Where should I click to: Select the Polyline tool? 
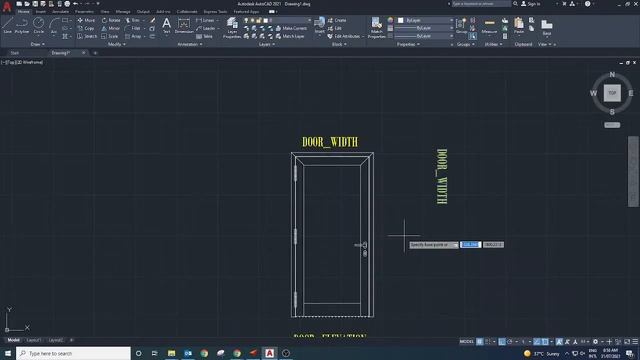22,25
